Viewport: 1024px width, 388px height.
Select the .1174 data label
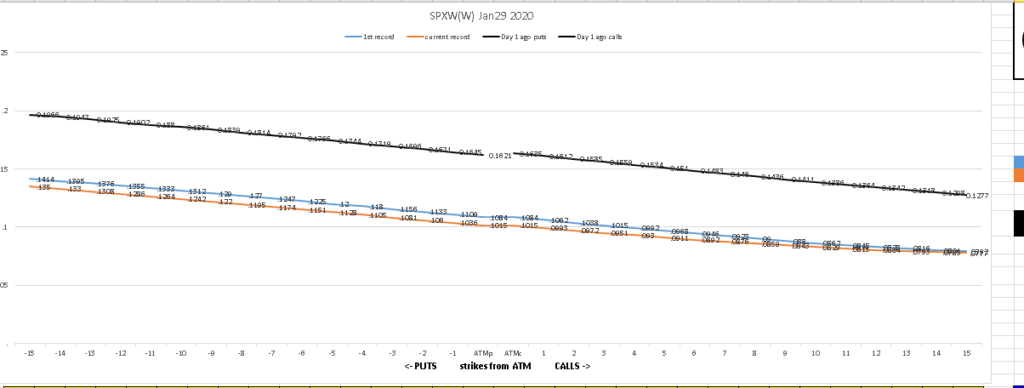click(x=287, y=208)
